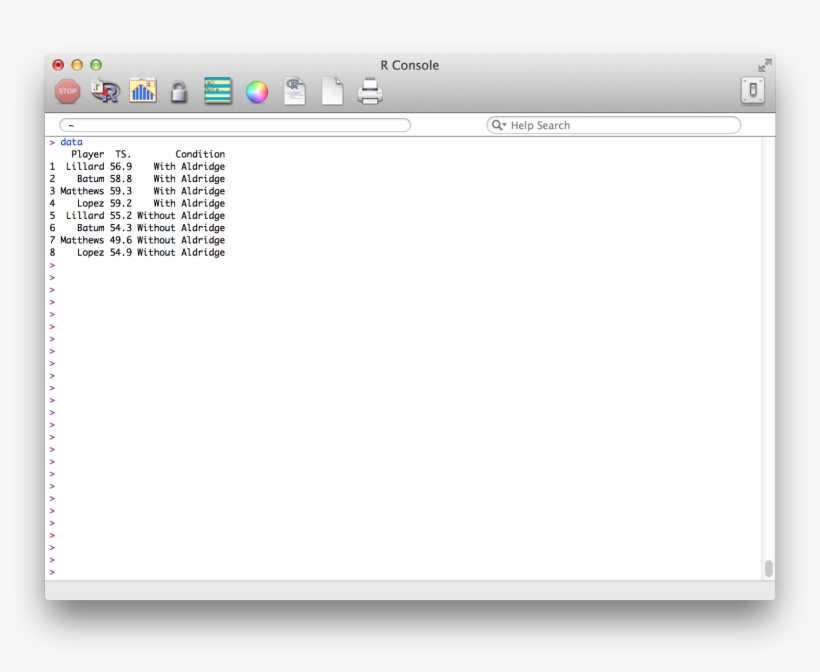
Task: Open a document in the editor
Action: tap(294, 92)
